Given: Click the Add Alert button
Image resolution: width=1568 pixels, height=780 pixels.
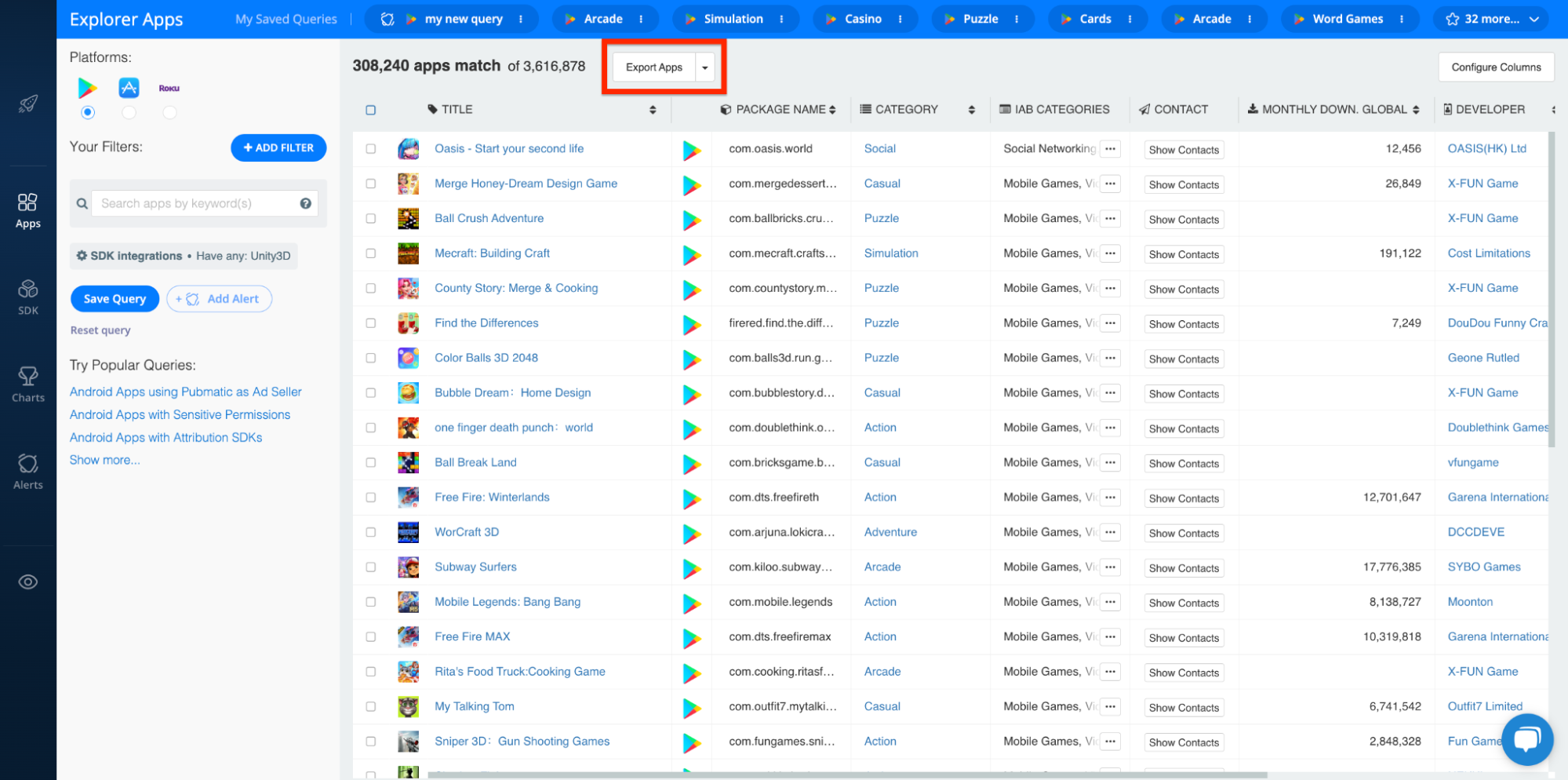Looking at the screenshot, I should (219, 299).
